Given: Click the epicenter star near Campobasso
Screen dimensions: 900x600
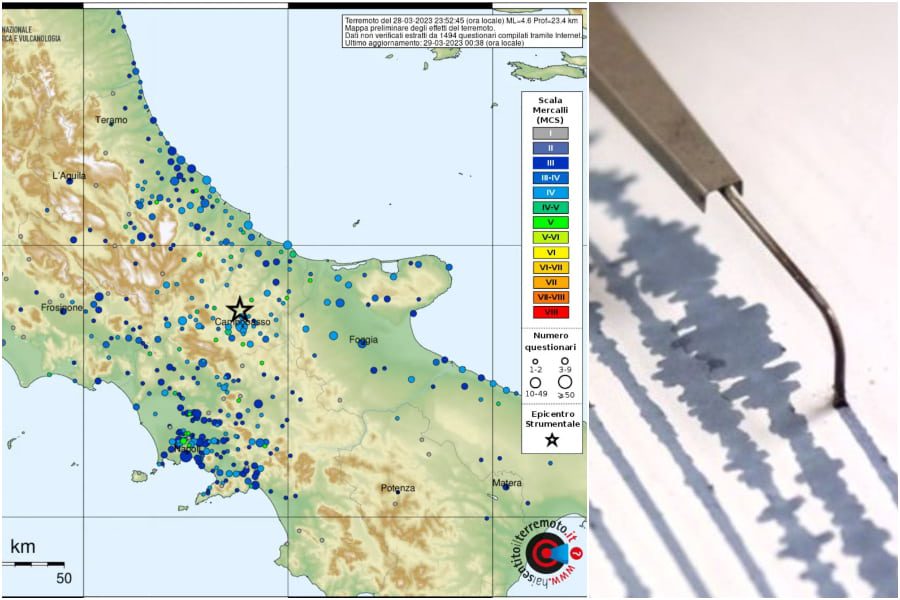Looking at the screenshot, I should point(239,310).
